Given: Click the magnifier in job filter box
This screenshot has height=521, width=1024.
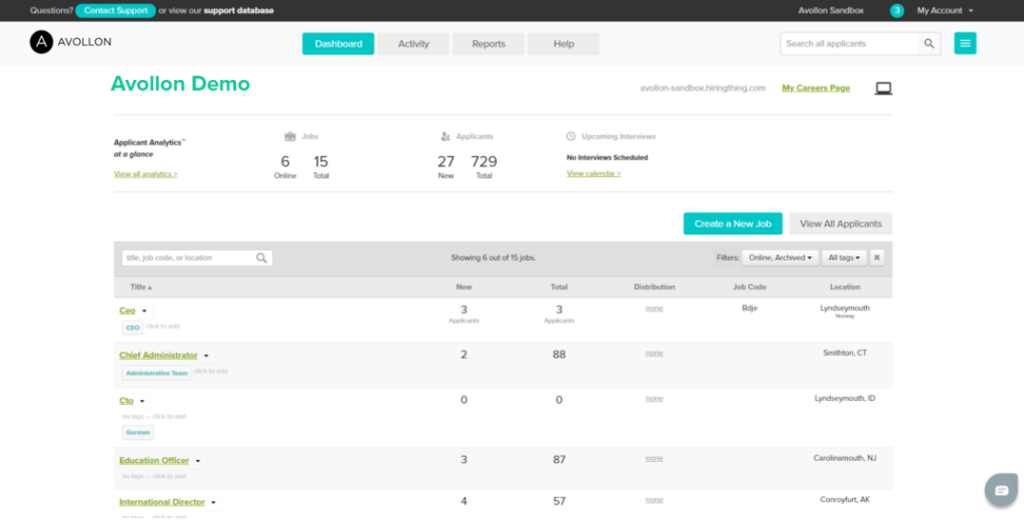Looking at the screenshot, I should (261, 258).
